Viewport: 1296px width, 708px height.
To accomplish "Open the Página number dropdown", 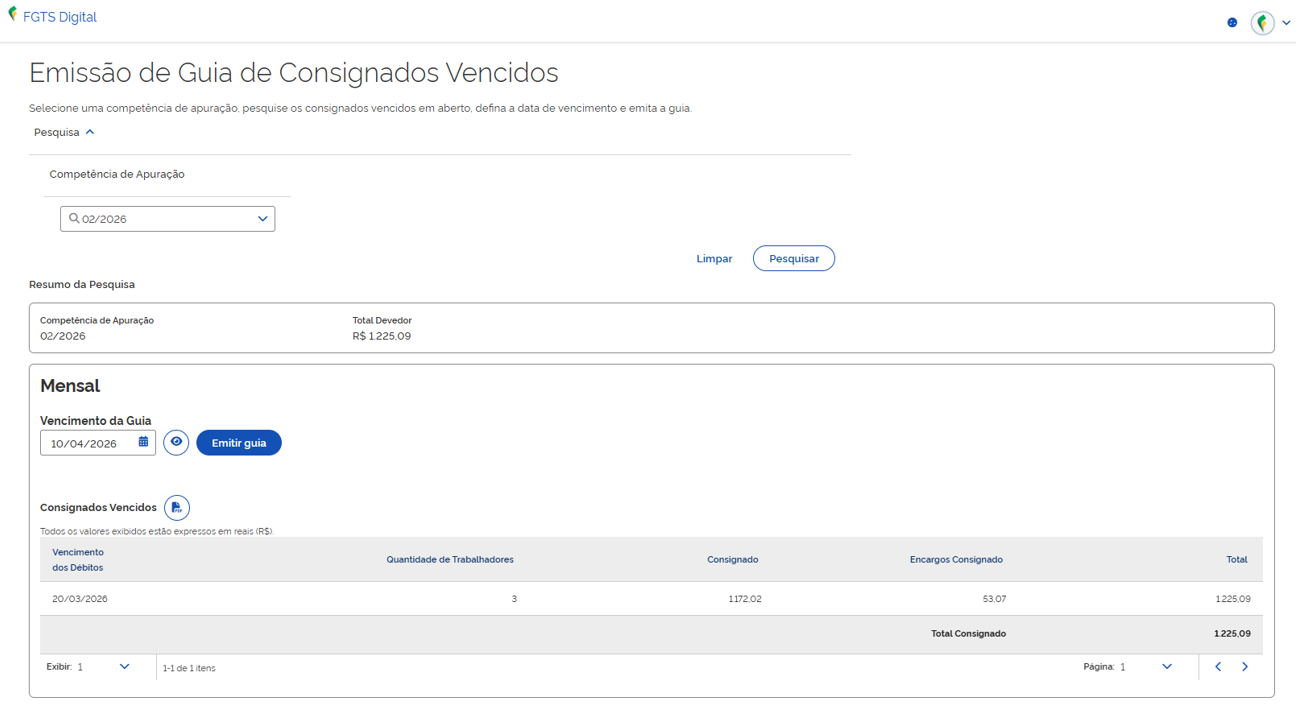I will (x=1166, y=666).
